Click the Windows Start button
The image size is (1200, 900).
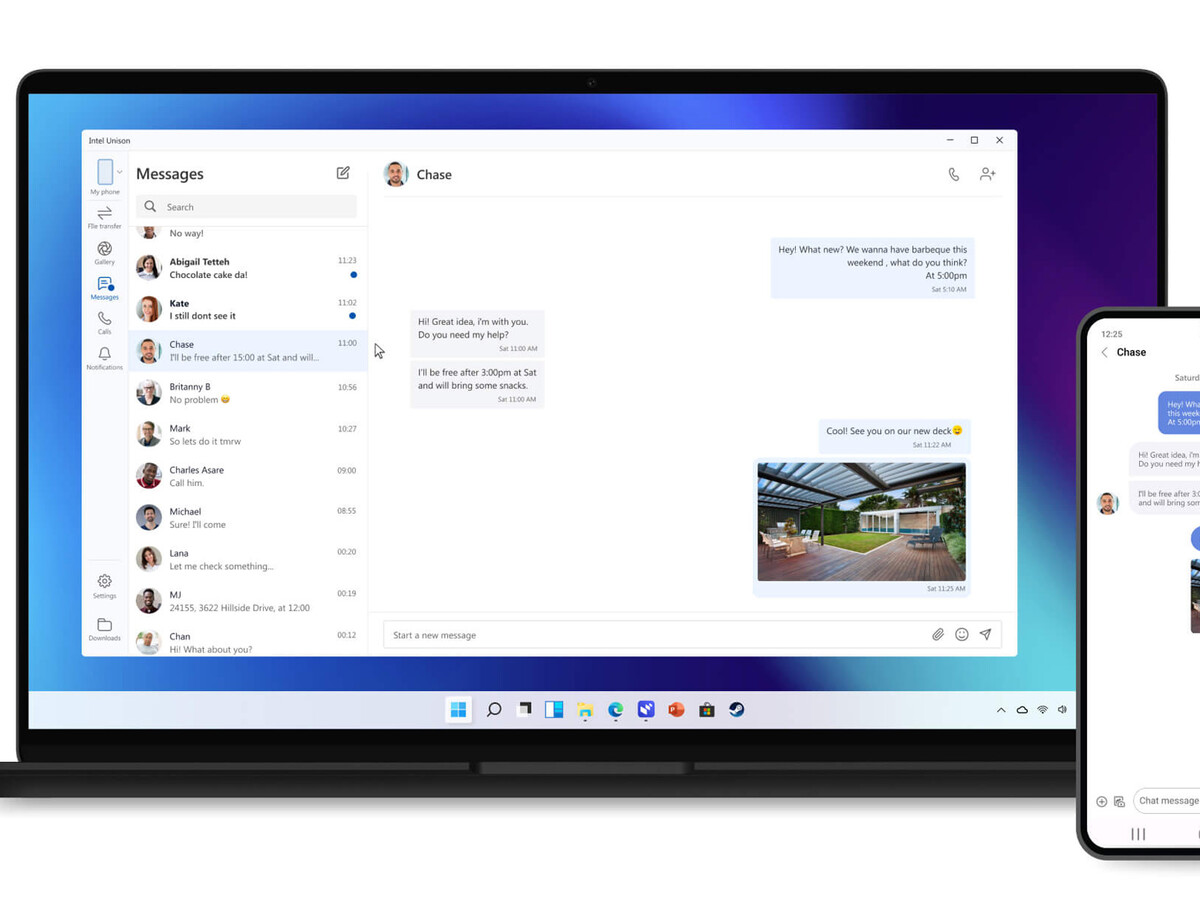(x=458, y=710)
